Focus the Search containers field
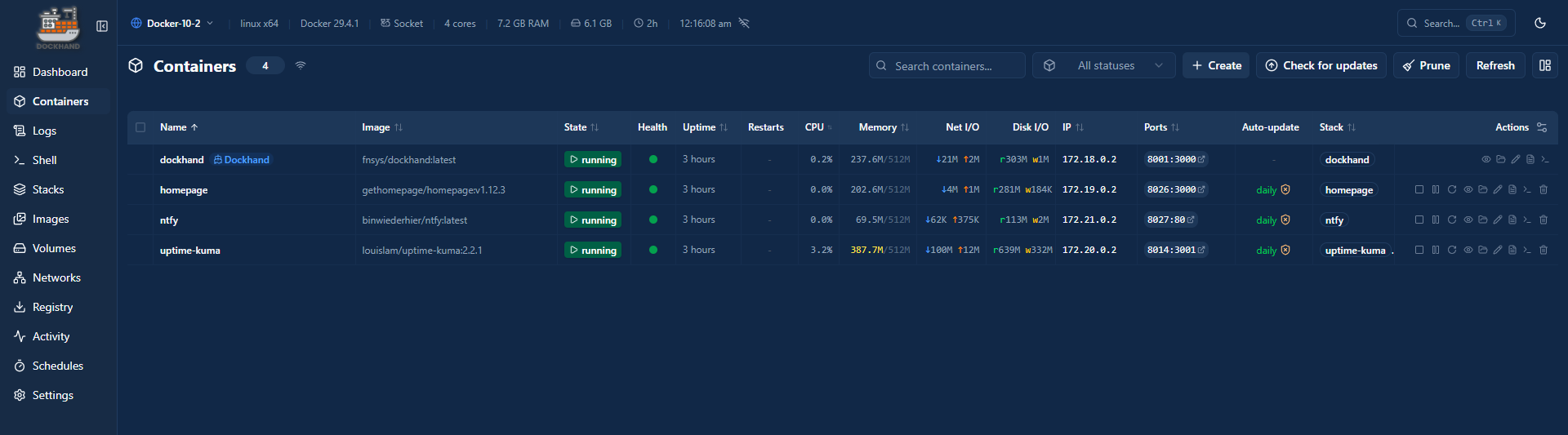 pos(947,65)
